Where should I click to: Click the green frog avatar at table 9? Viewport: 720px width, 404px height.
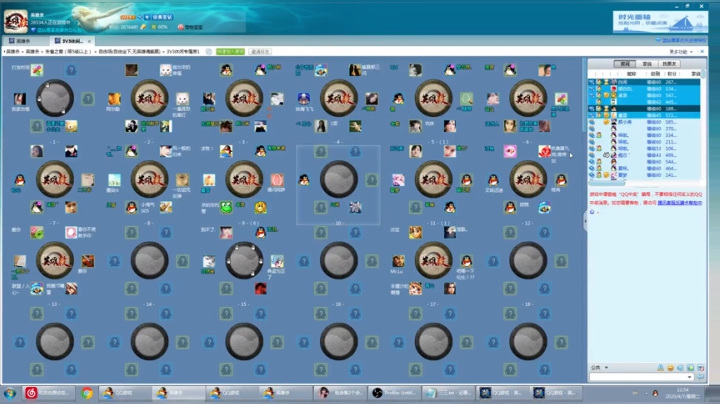(x=226, y=208)
